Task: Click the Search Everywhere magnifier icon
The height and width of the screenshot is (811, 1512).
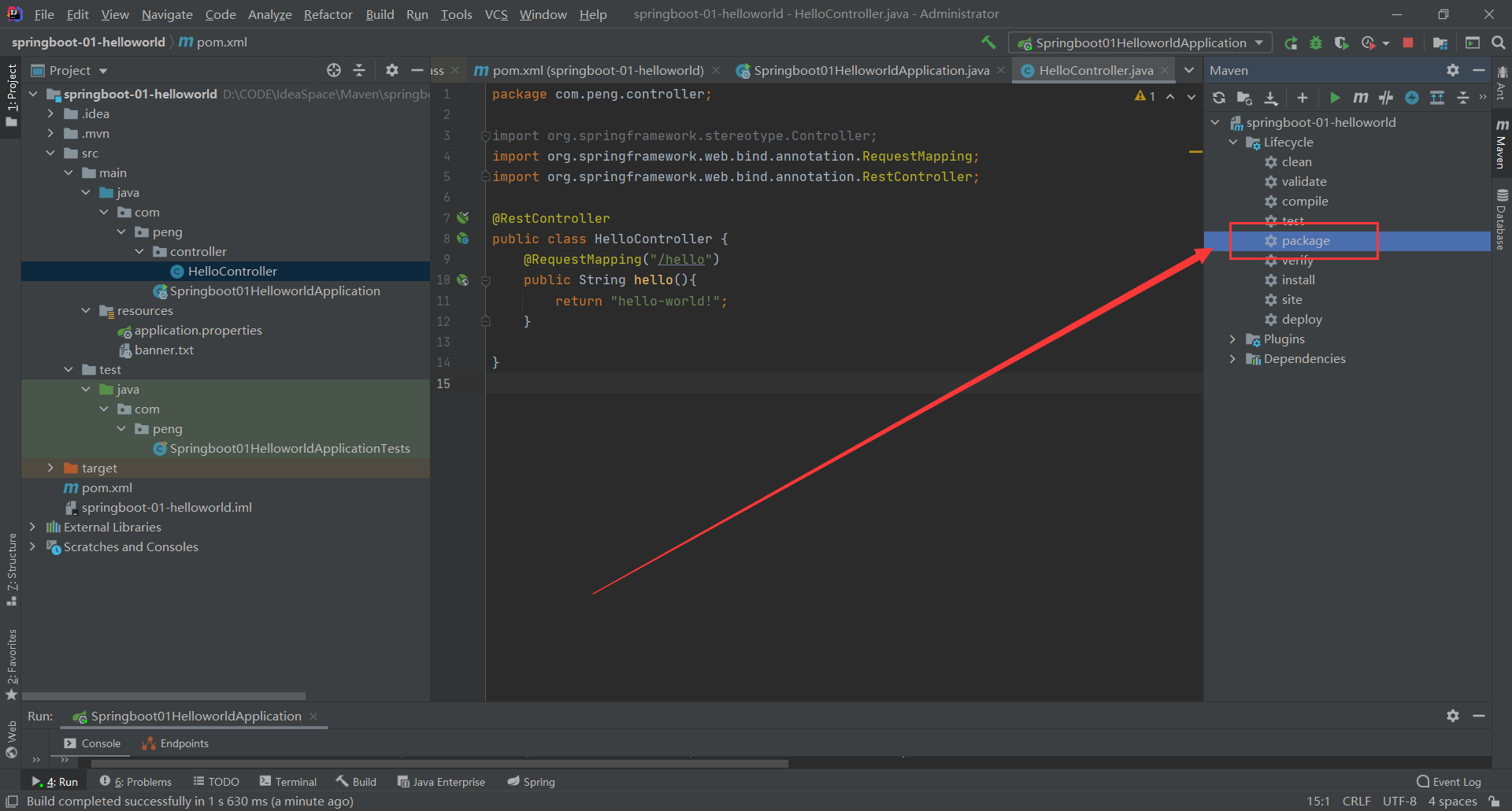Action: (1499, 43)
